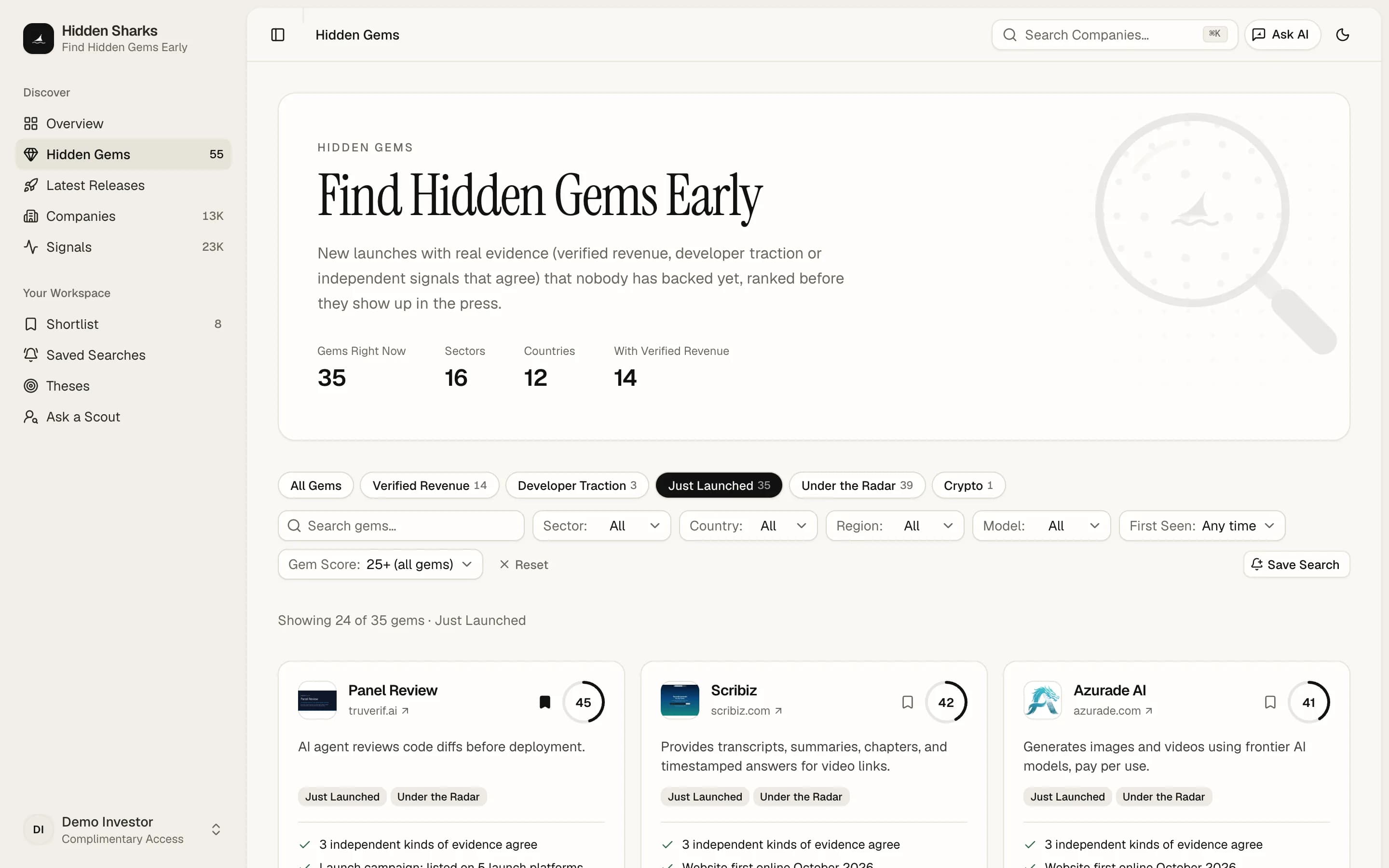Reset all filters
Image resolution: width=1389 pixels, height=868 pixels.
[x=523, y=565]
